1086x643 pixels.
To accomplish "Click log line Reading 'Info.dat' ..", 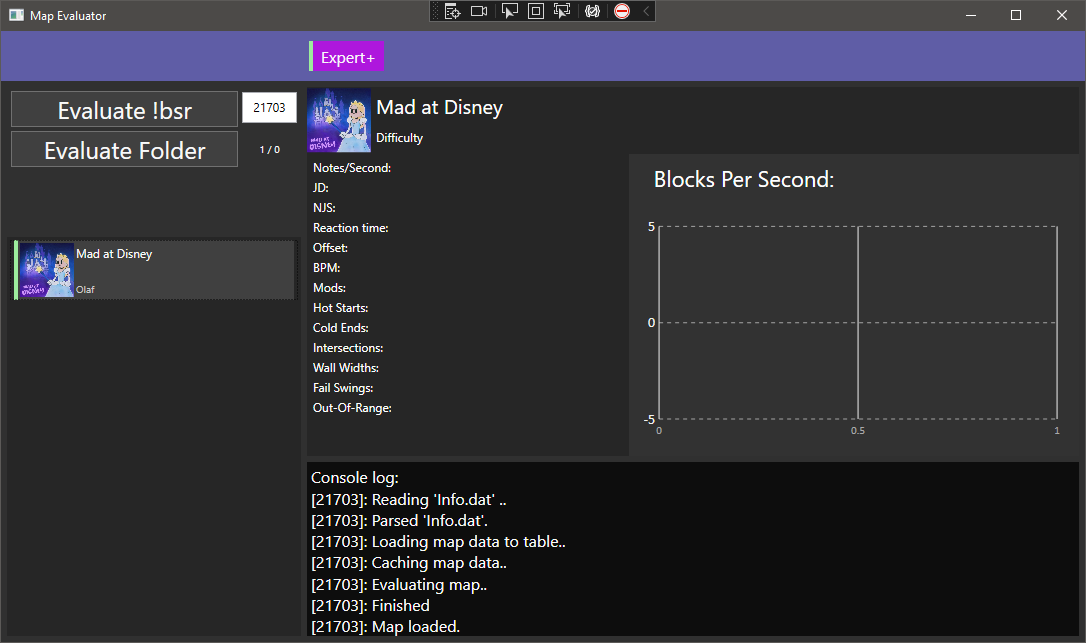I will click(x=409, y=500).
